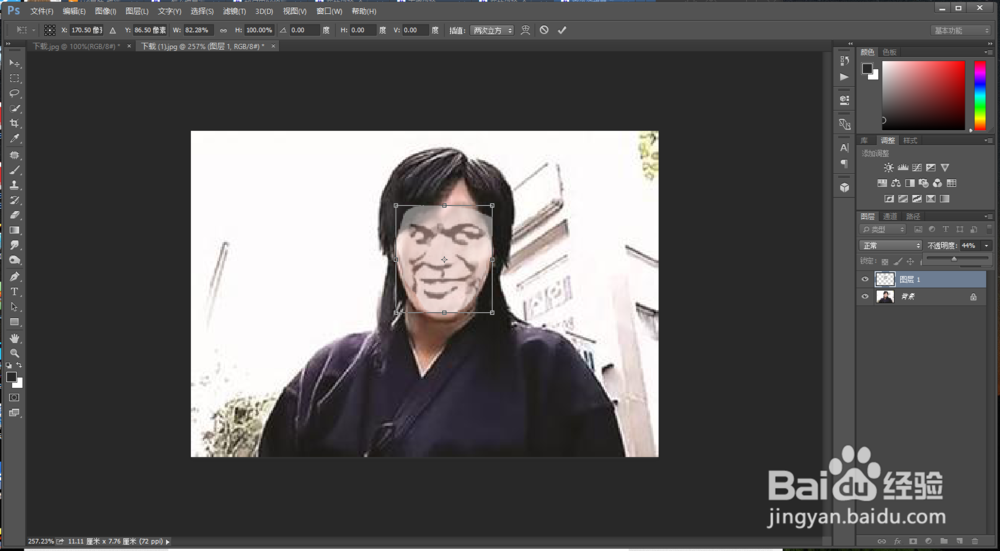1000x551 pixels.
Task: Switch to warp mode icon in options bar
Action: coord(525,30)
